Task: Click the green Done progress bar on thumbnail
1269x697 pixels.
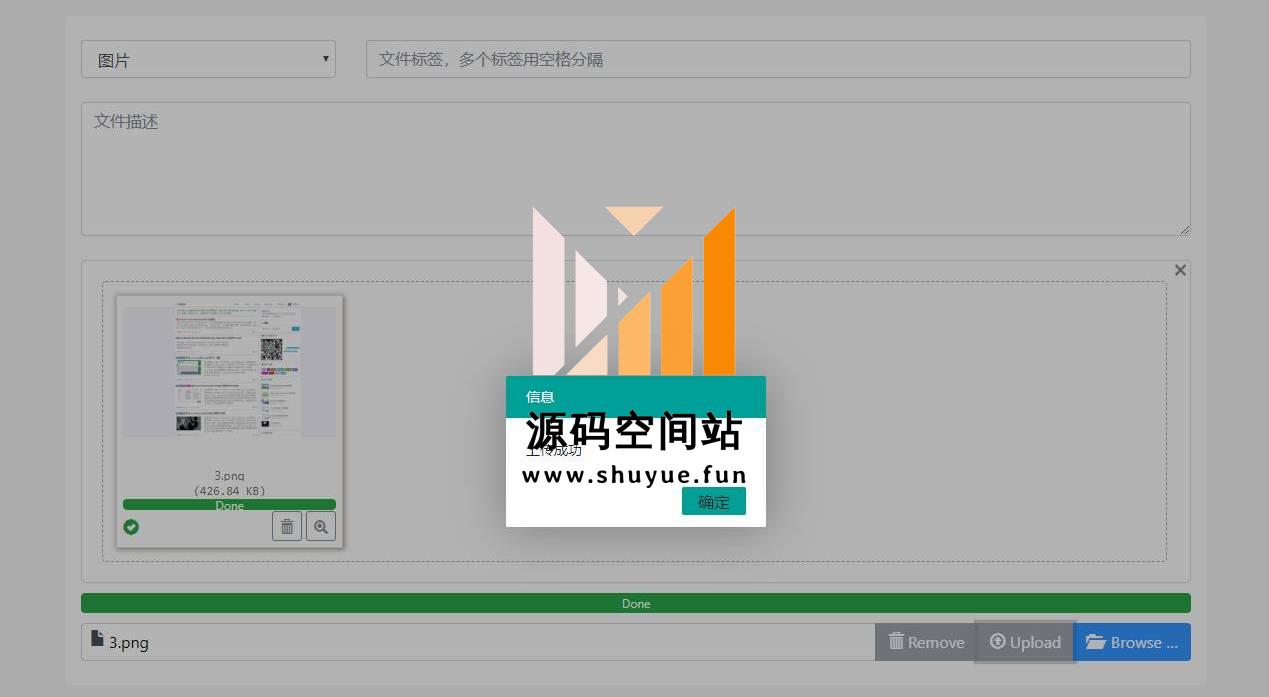Action: 229,505
